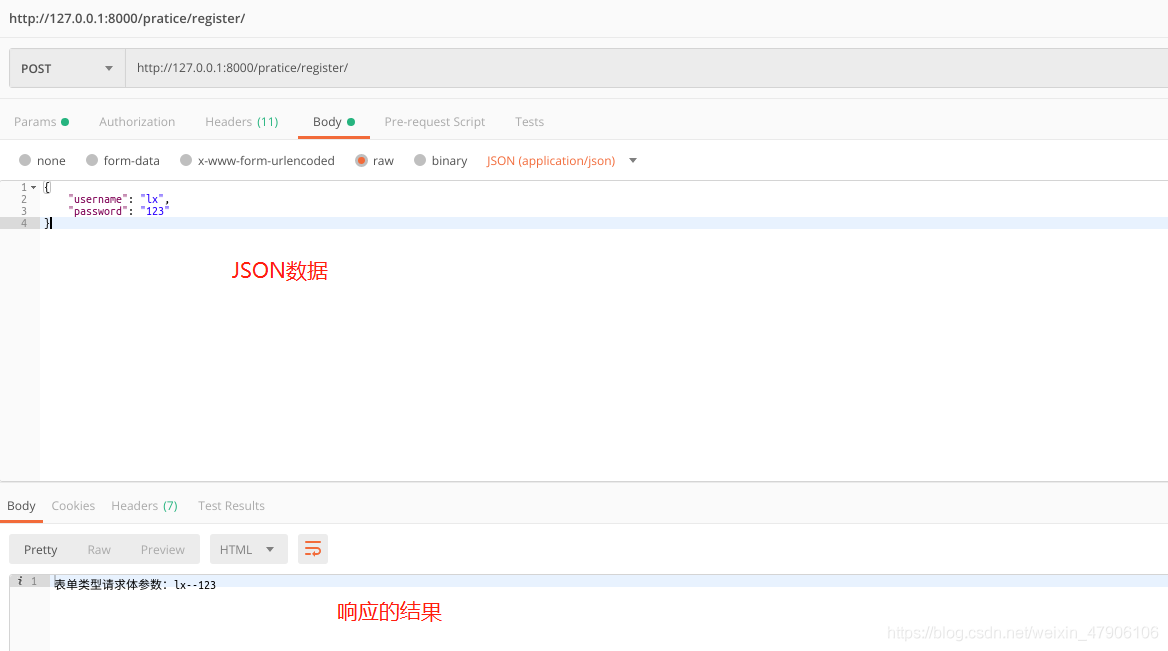Open the Pre-request Script tab

pyautogui.click(x=434, y=121)
